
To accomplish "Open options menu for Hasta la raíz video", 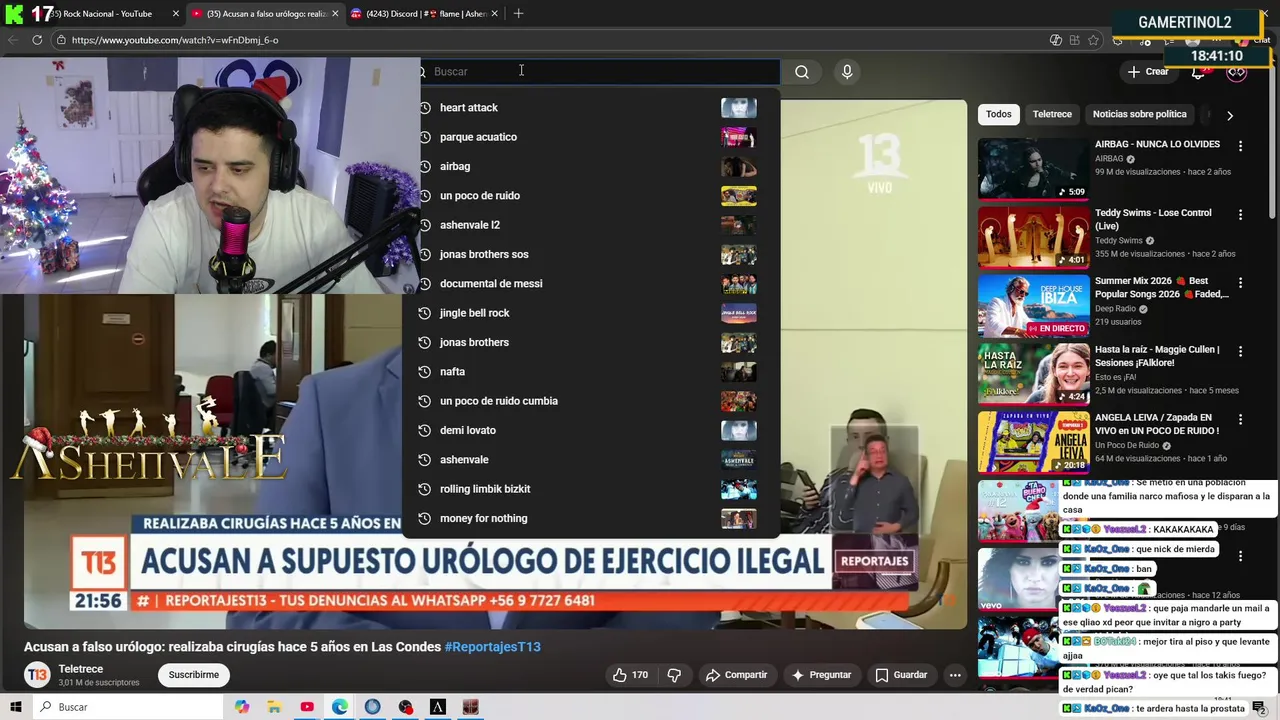I will [x=1240, y=351].
